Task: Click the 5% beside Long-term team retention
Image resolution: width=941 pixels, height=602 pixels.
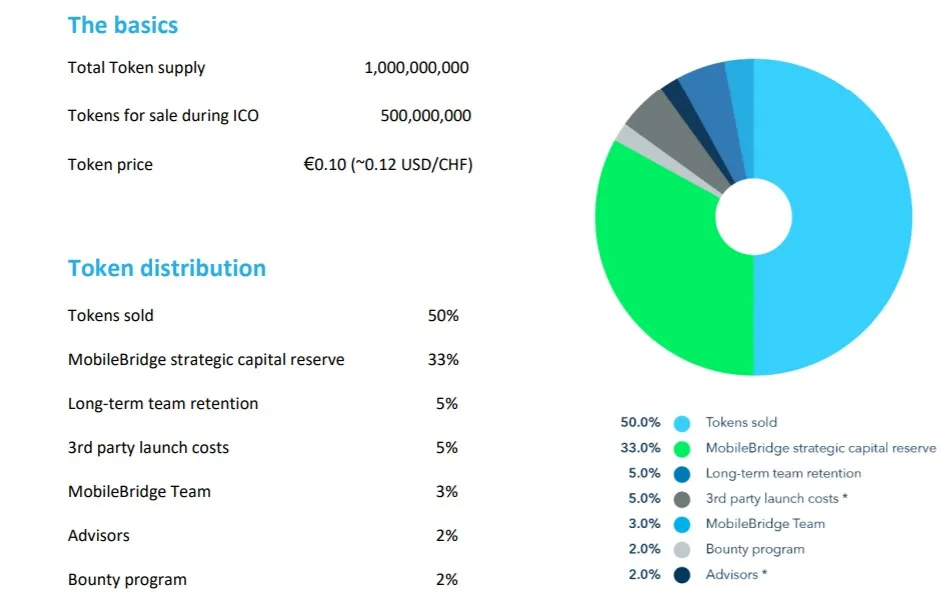Action: (x=446, y=403)
